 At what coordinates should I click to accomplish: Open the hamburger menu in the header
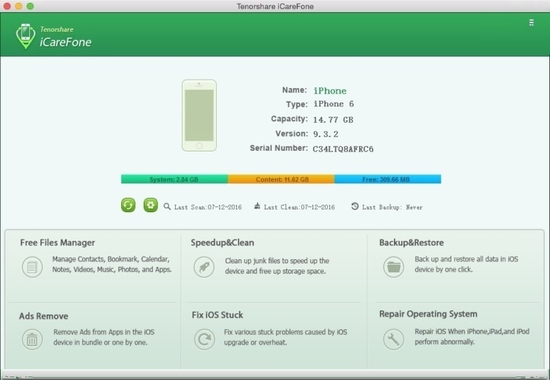(x=531, y=22)
